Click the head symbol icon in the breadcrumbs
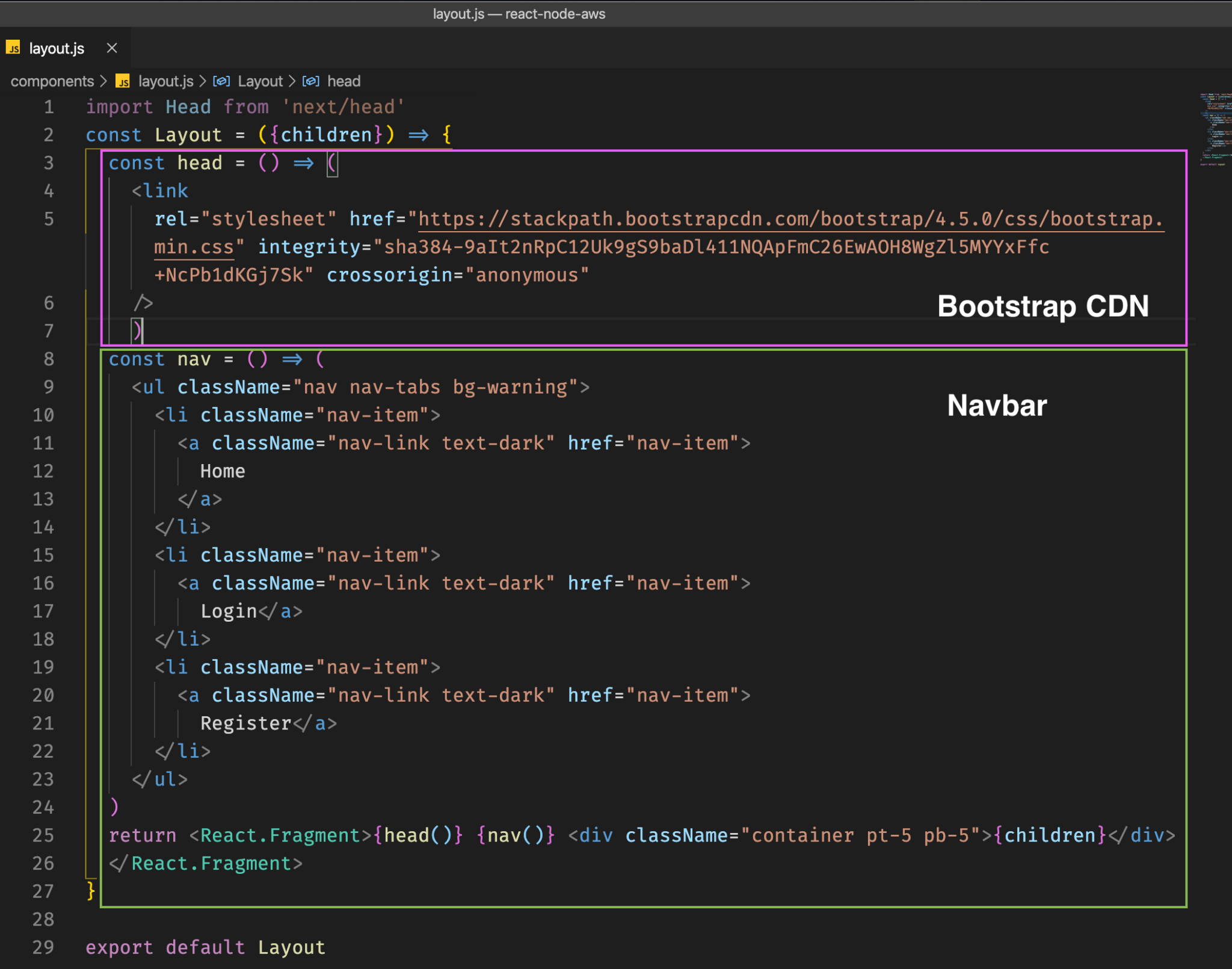1232x969 pixels. pos(312,81)
